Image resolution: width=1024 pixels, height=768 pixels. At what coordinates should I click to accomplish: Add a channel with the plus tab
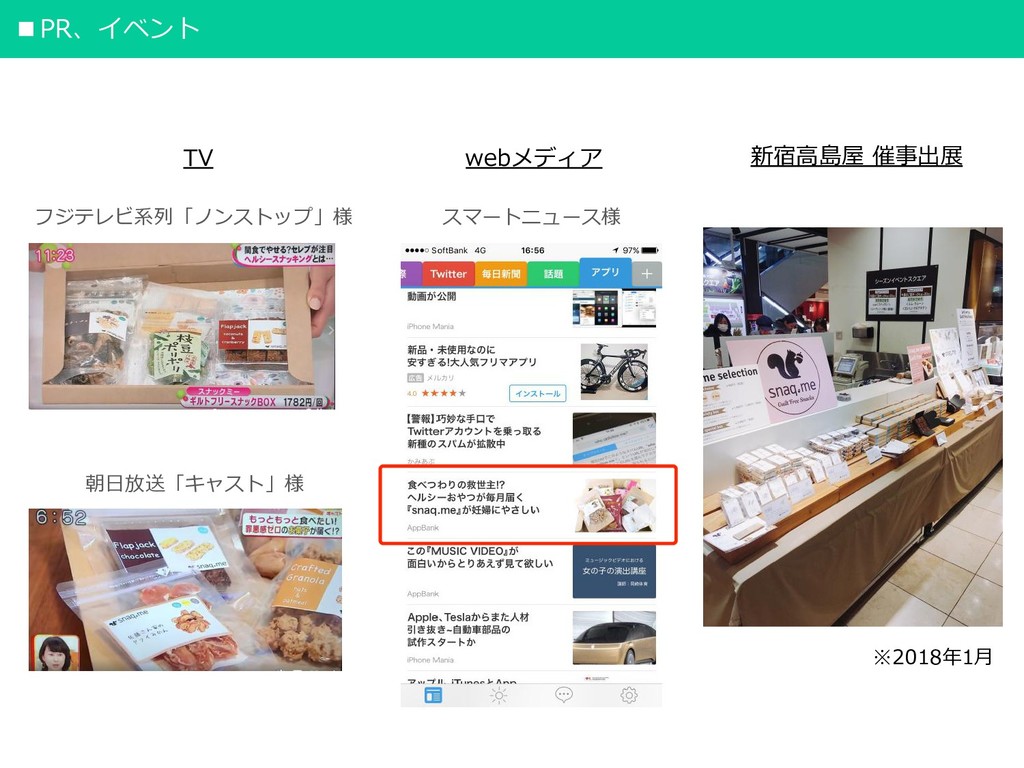click(647, 274)
